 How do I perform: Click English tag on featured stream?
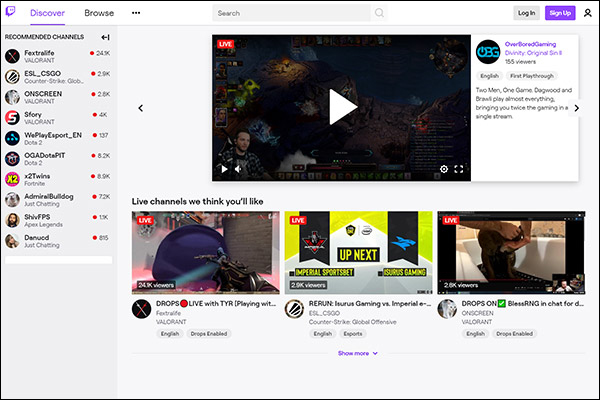pos(489,76)
